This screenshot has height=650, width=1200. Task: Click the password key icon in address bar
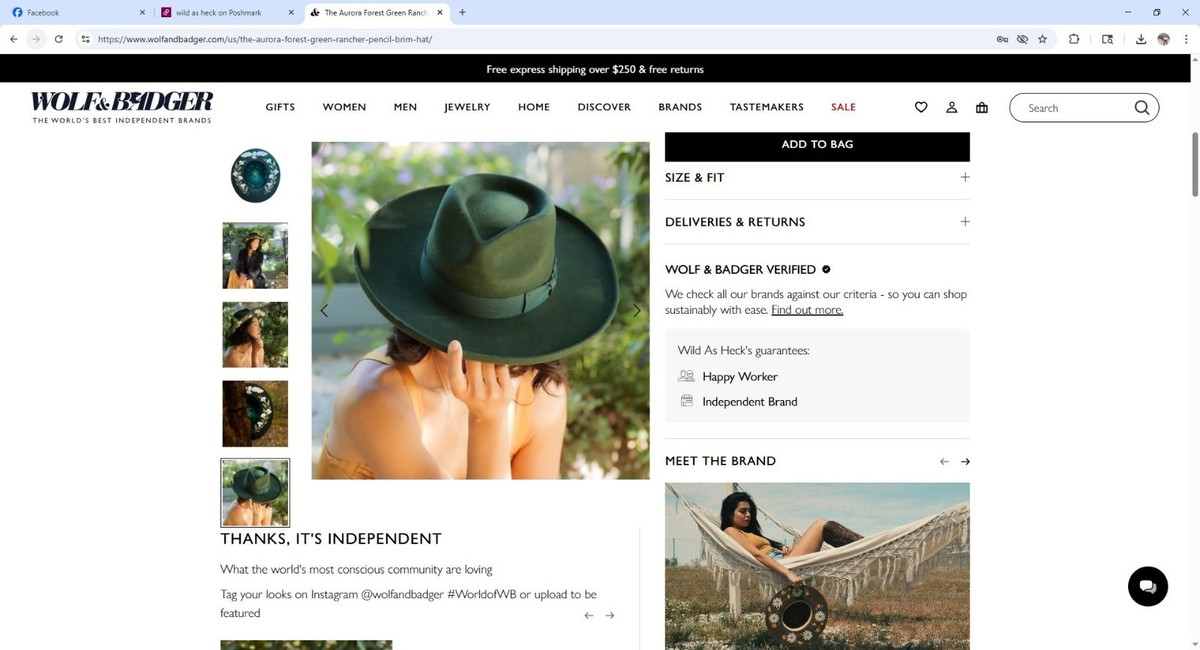[1002, 39]
